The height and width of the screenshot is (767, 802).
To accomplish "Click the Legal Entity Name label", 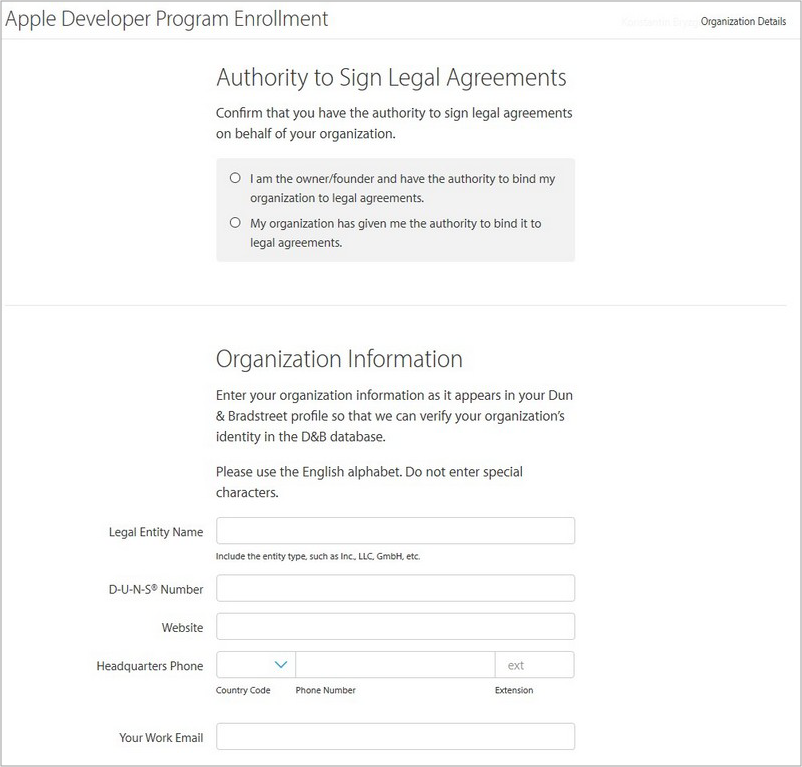I will click(156, 532).
